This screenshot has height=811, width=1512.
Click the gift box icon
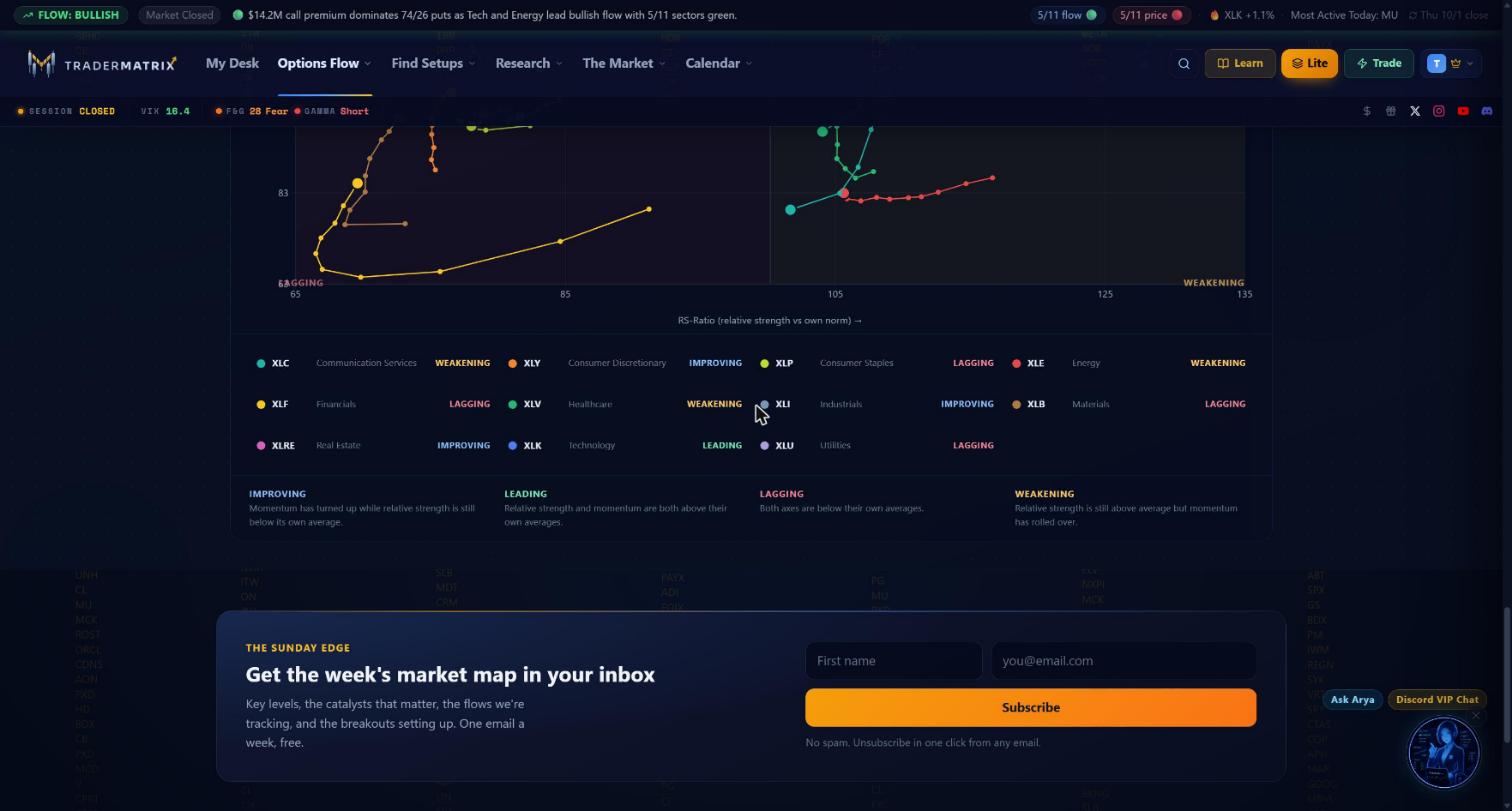pyautogui.click(x=1391, y=111)
